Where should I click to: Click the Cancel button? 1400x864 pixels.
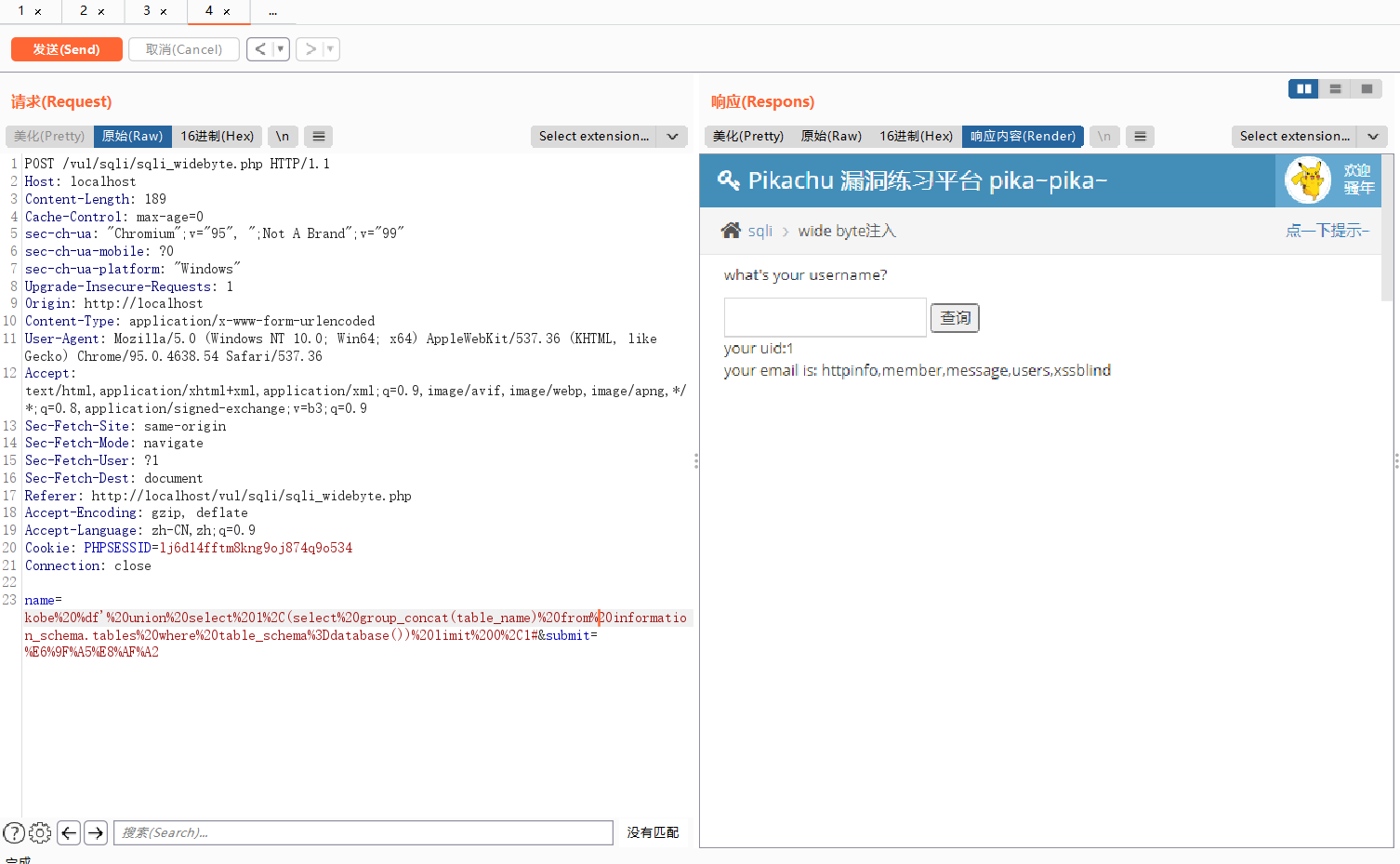184,49
